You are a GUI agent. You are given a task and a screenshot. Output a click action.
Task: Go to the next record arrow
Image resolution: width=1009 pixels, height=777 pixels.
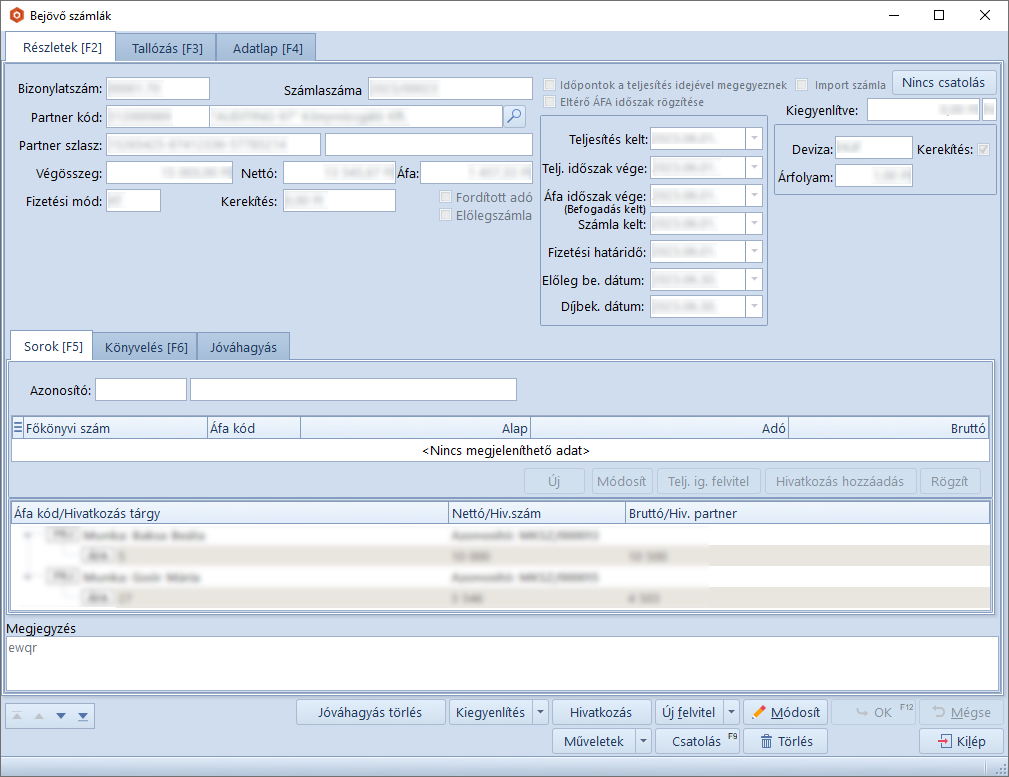coord(61,715)
